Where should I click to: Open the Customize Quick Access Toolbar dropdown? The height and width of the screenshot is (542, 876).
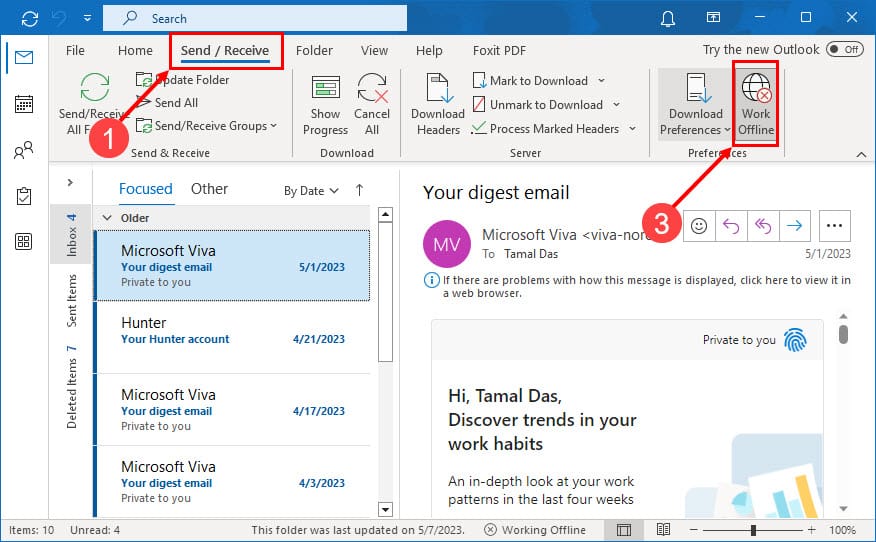point(87,18)
